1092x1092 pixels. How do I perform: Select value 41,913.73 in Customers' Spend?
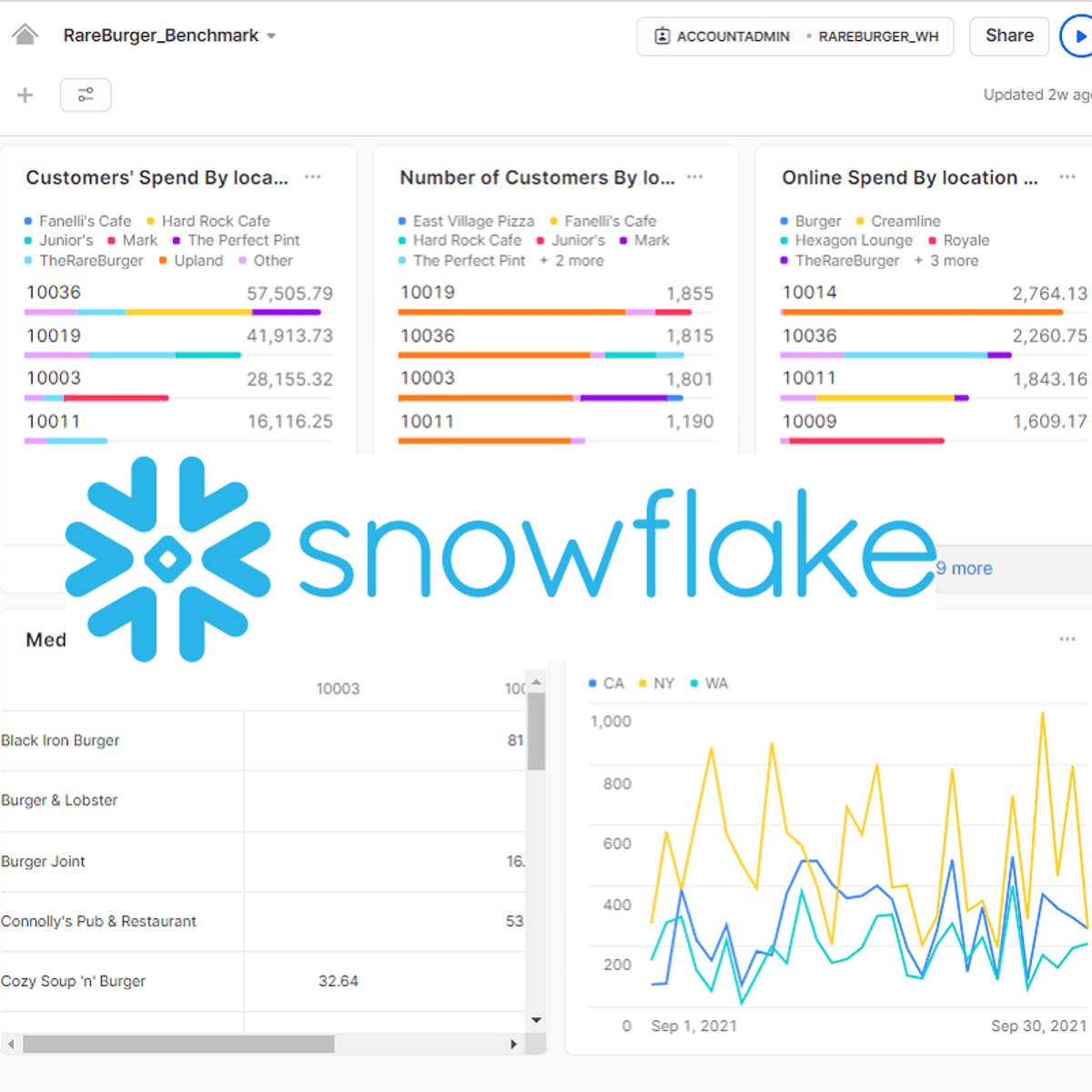click(x=290, y=336)
